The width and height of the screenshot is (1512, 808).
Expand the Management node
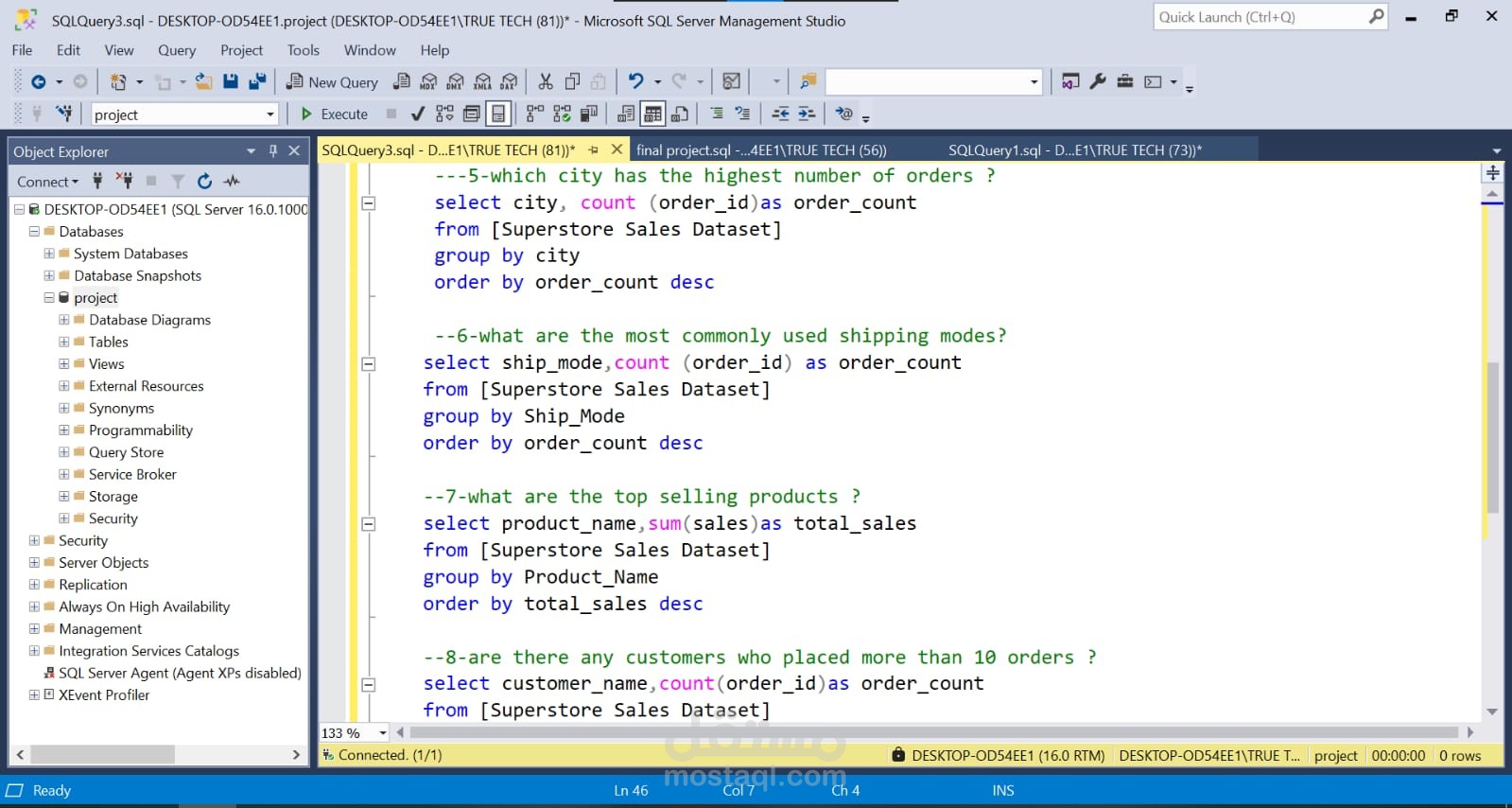(x=34, y=629)
